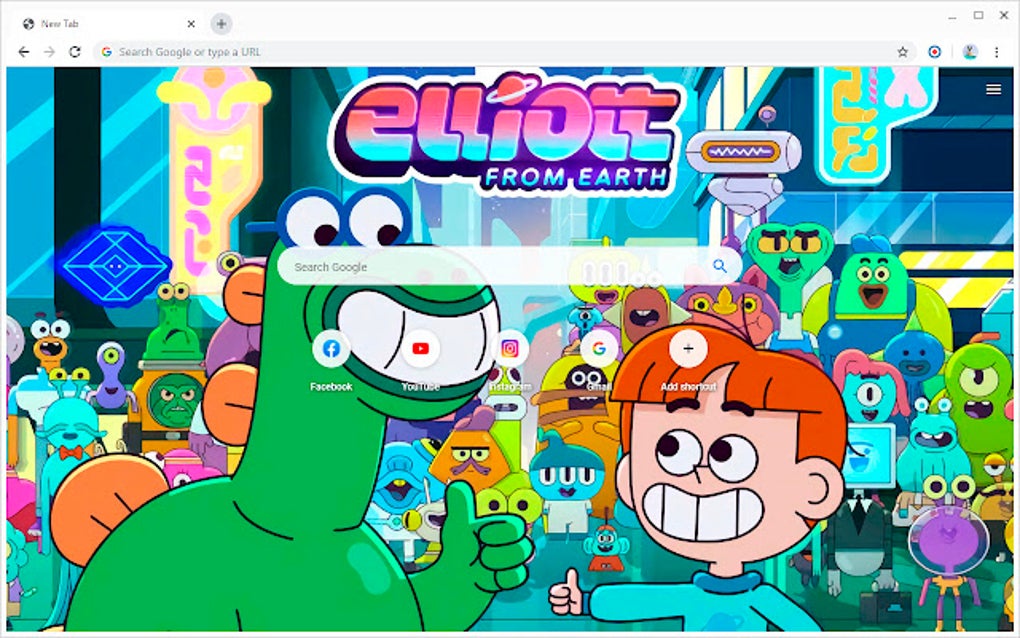Click the magnifier icon in the search bar

coord(720,266)
